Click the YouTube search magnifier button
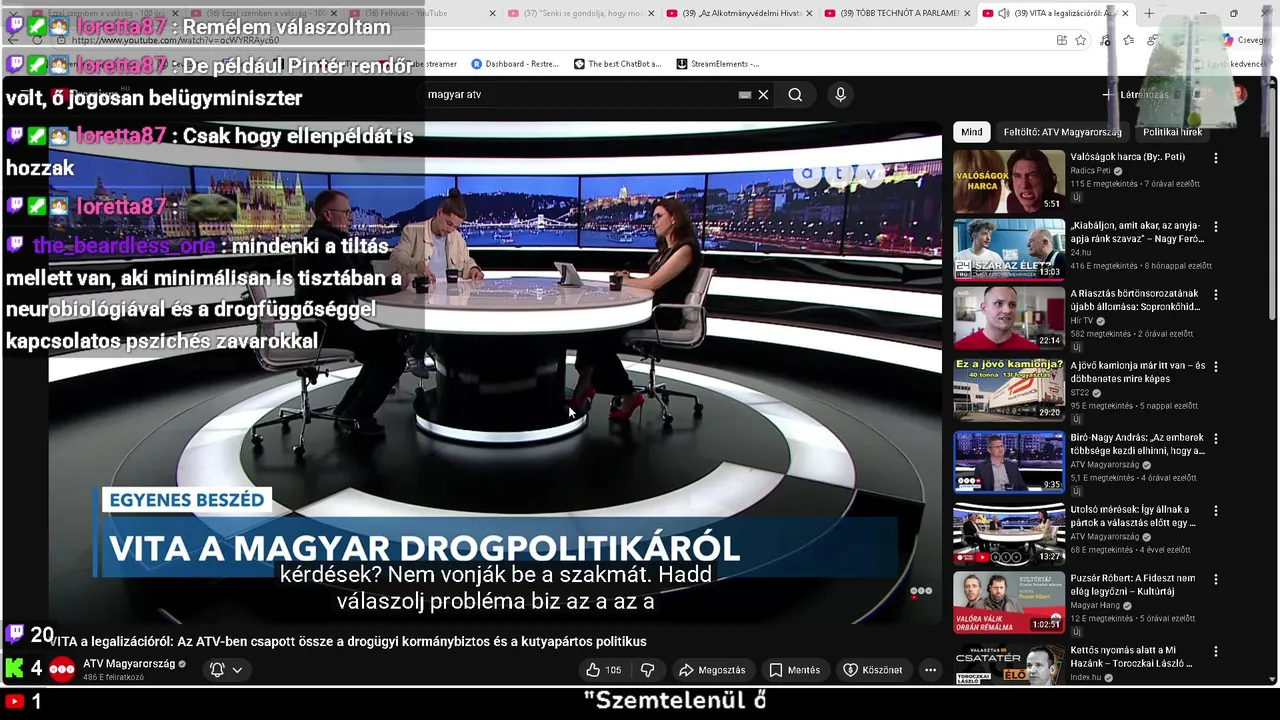The height and width of the screenshot is (720, 1280). click(795, 94)
